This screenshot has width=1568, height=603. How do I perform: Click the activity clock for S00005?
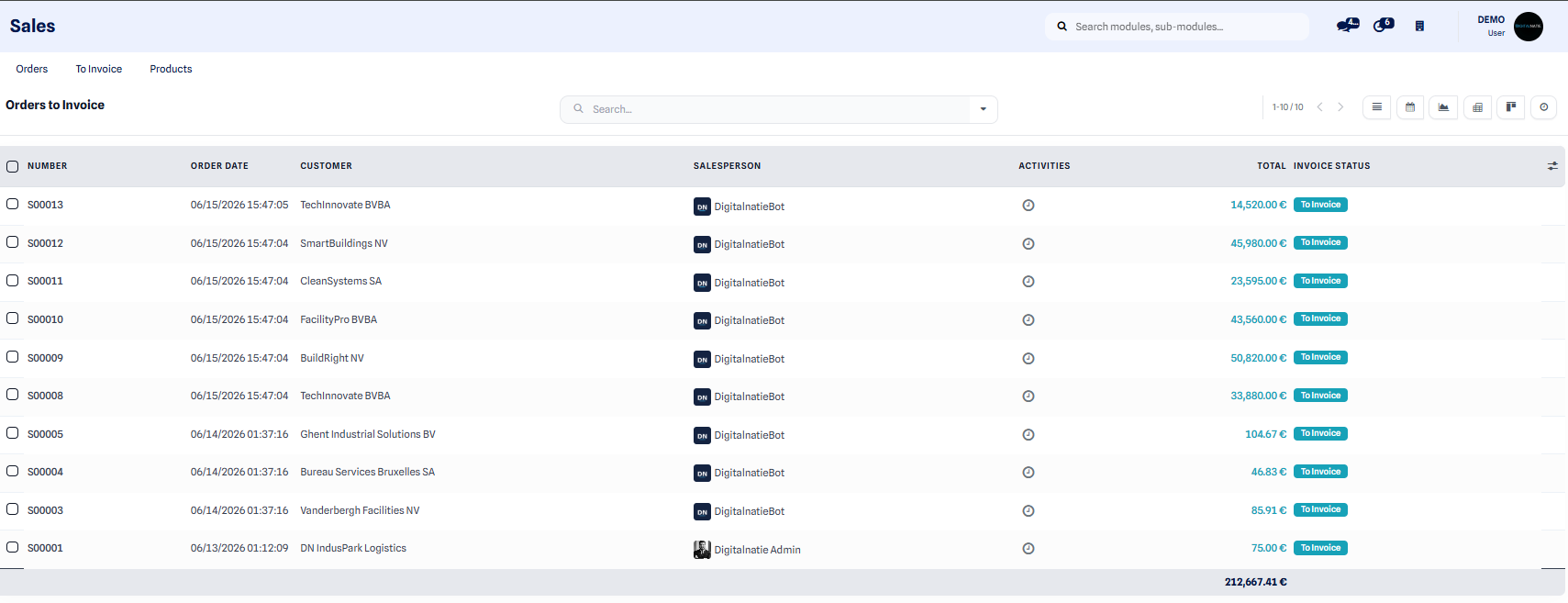tap(1029, 435)
